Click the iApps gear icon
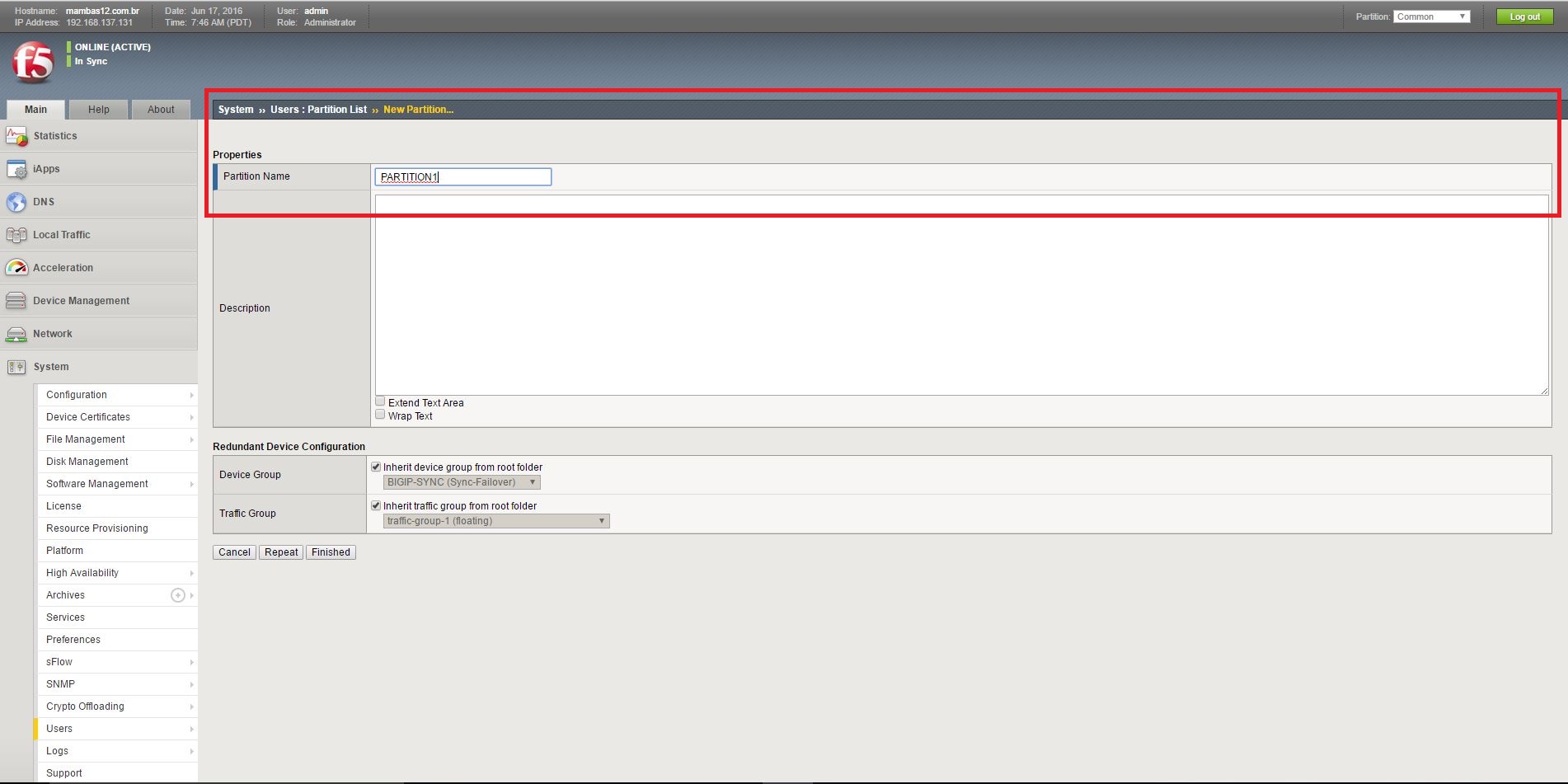This screenshot has height=784, width=1568. pos(16,169)
